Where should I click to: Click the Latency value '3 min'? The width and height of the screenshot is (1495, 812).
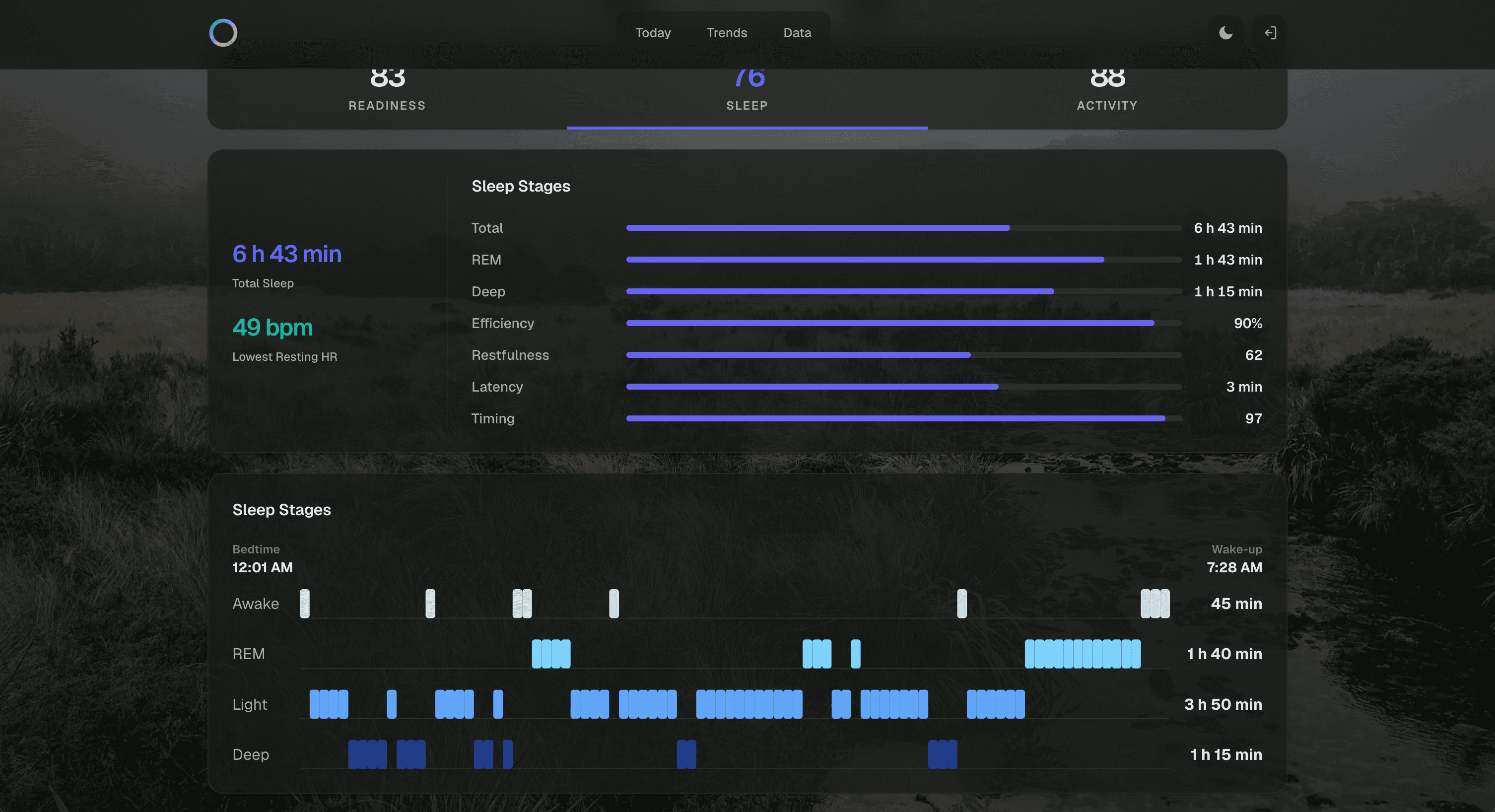coord(1244,387)
